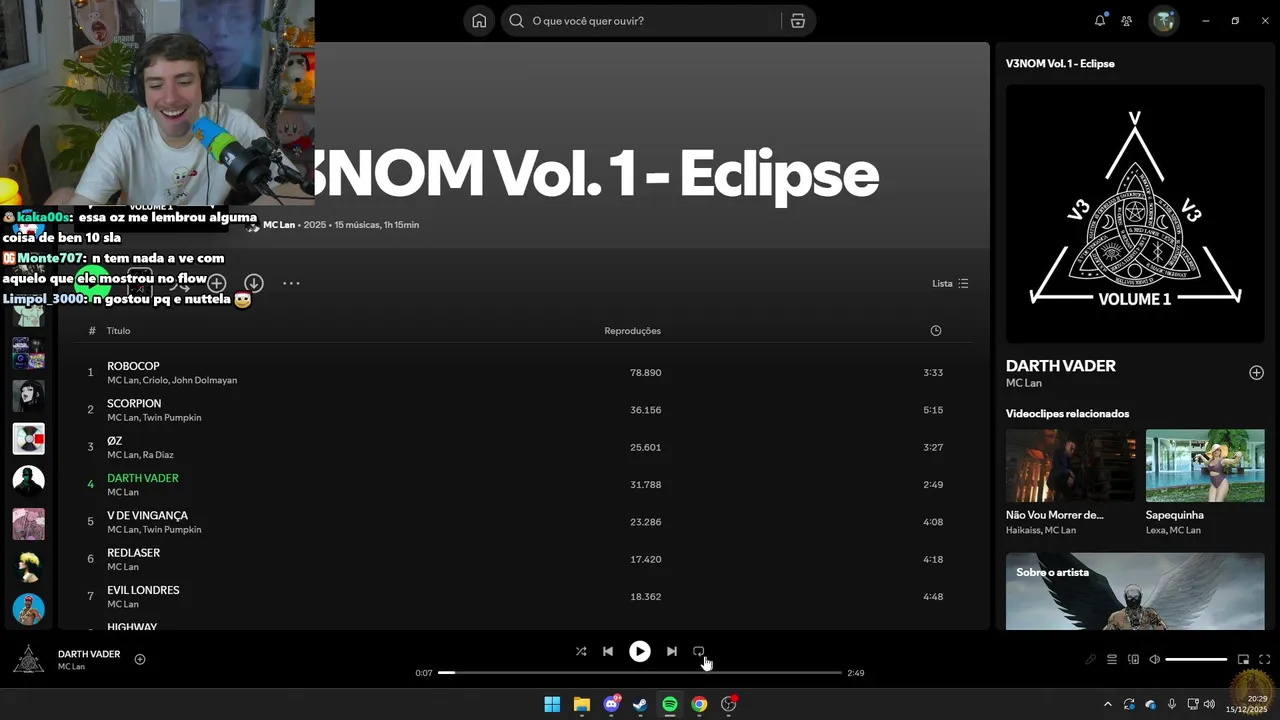Select the V DE VINGANÇA track
The height and width of the screenshot is (720, 1280).
pos(147,516)
